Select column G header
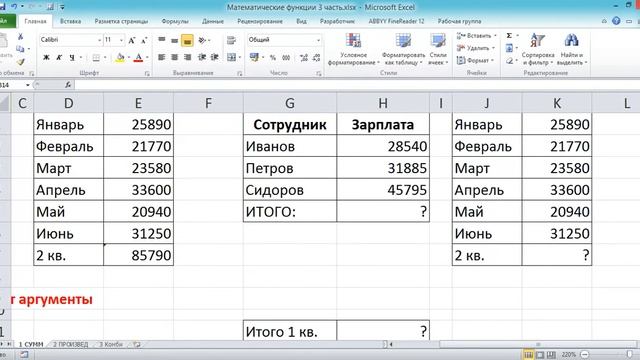 [x=290, y=103]
